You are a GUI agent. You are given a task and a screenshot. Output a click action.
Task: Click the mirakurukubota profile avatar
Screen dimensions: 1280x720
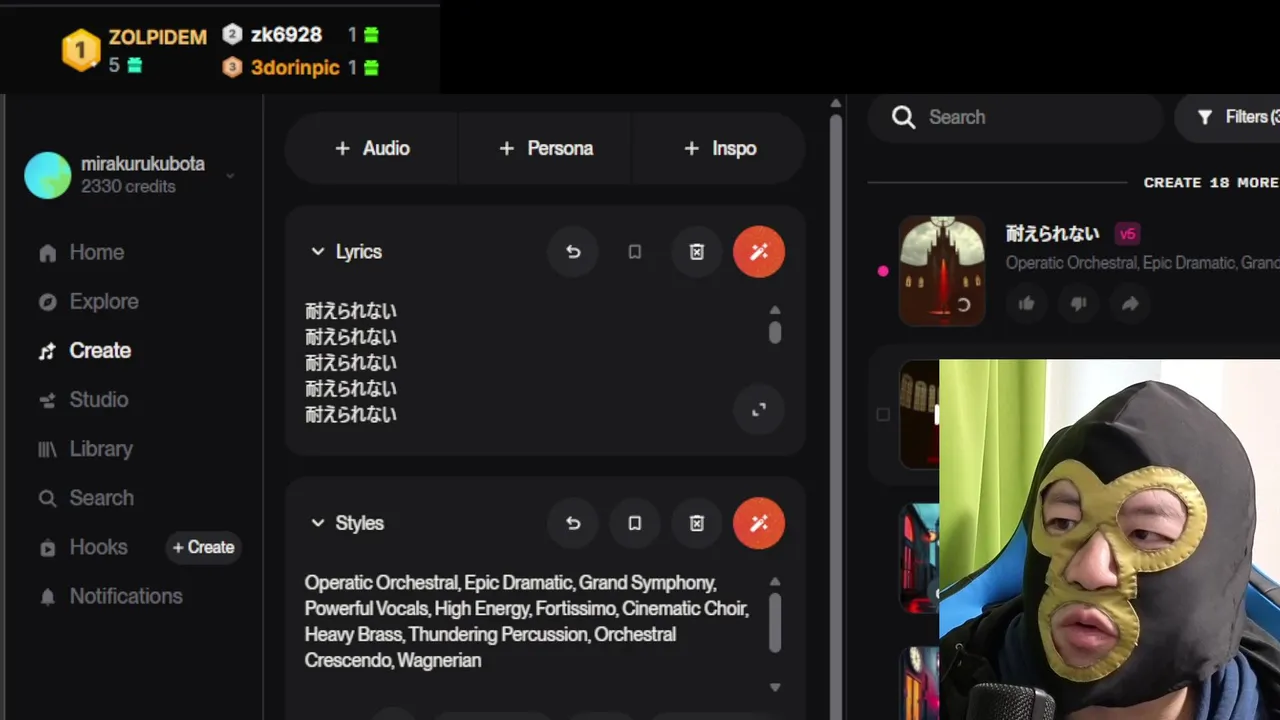pyautogui.click(x=48, y=175)
